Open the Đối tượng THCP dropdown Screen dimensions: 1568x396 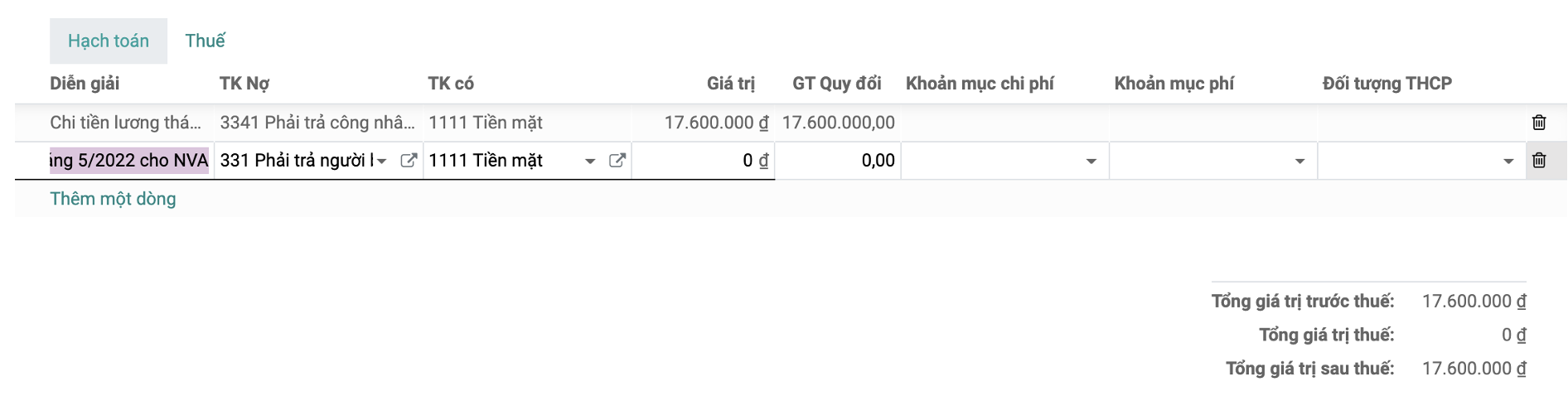(1422, 161)
